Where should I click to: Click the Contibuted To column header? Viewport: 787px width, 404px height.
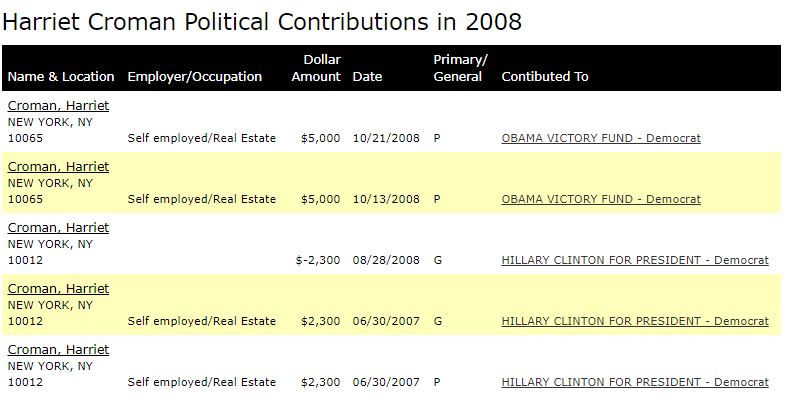click(545, 77)
